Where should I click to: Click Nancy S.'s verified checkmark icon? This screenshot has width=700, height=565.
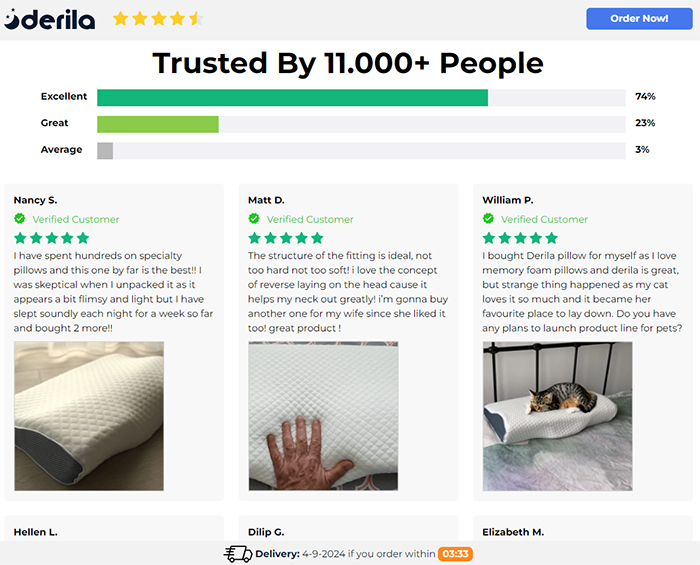click(20, 219)
